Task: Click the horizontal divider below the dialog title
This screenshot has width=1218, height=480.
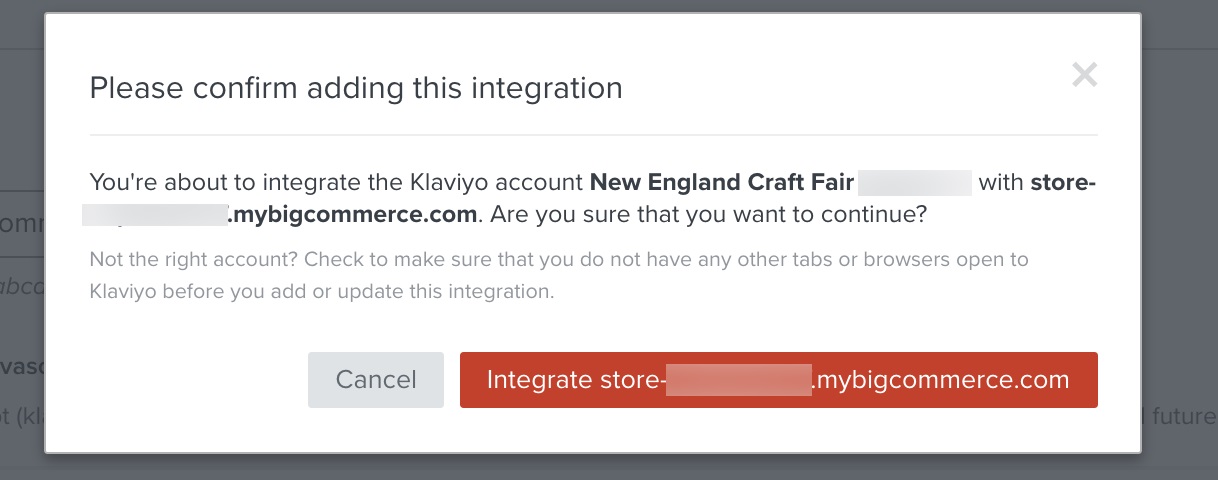Action: (x=593, y=135)
